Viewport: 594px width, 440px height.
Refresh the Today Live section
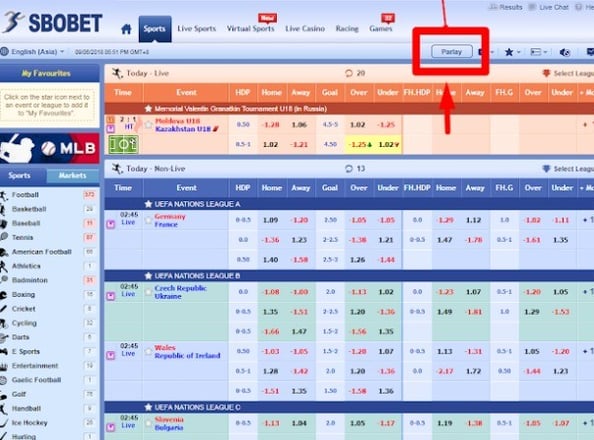click(x=349, y=73)
